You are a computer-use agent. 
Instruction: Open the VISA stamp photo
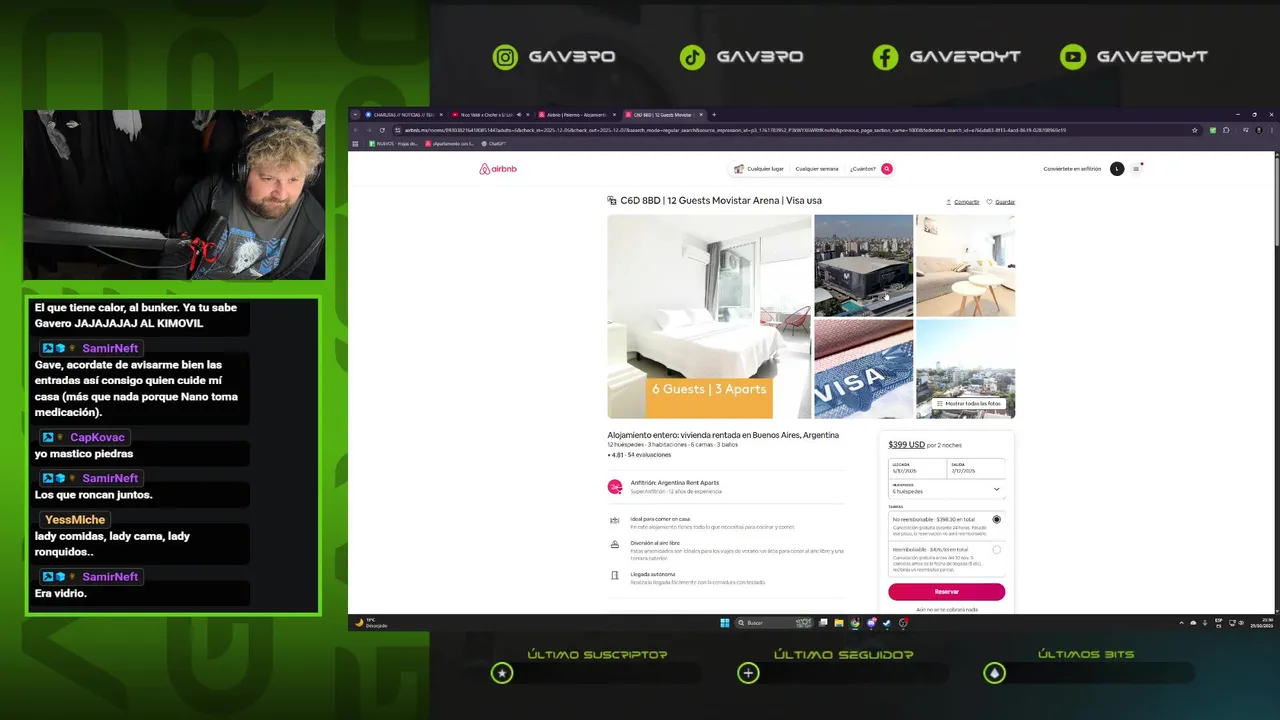click(x=863, y=368)
